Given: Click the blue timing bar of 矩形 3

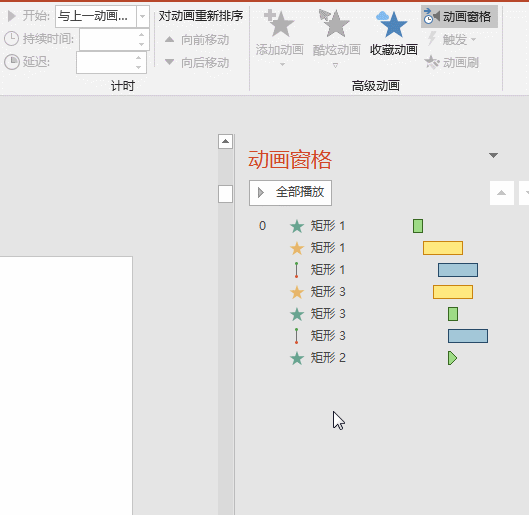Looking at the screenshot, I should (468, 336).
